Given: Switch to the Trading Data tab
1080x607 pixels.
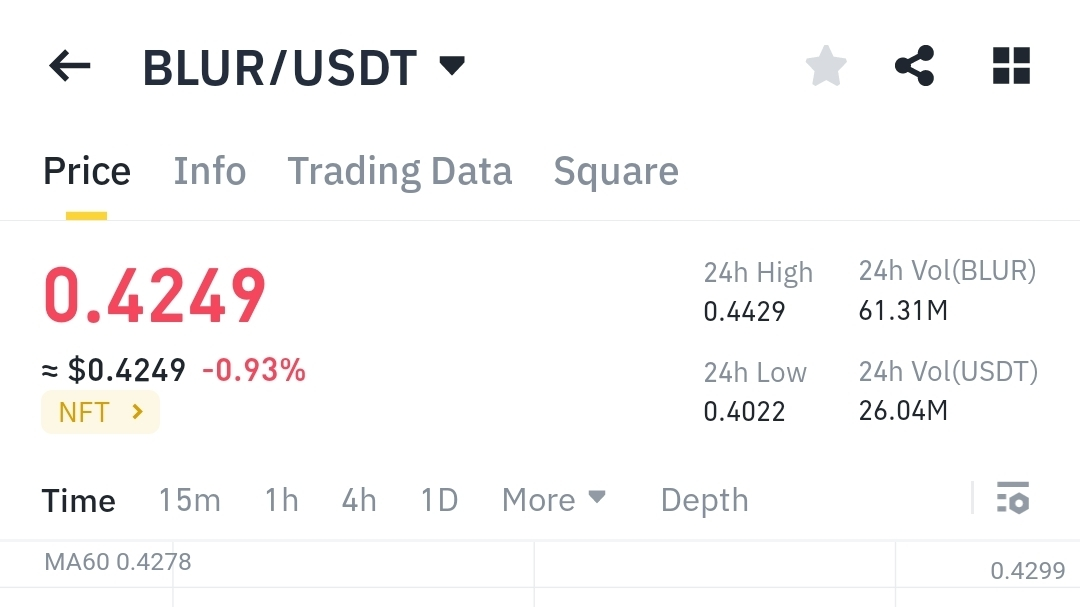Looking at the screenshot, I should [399, 171].
